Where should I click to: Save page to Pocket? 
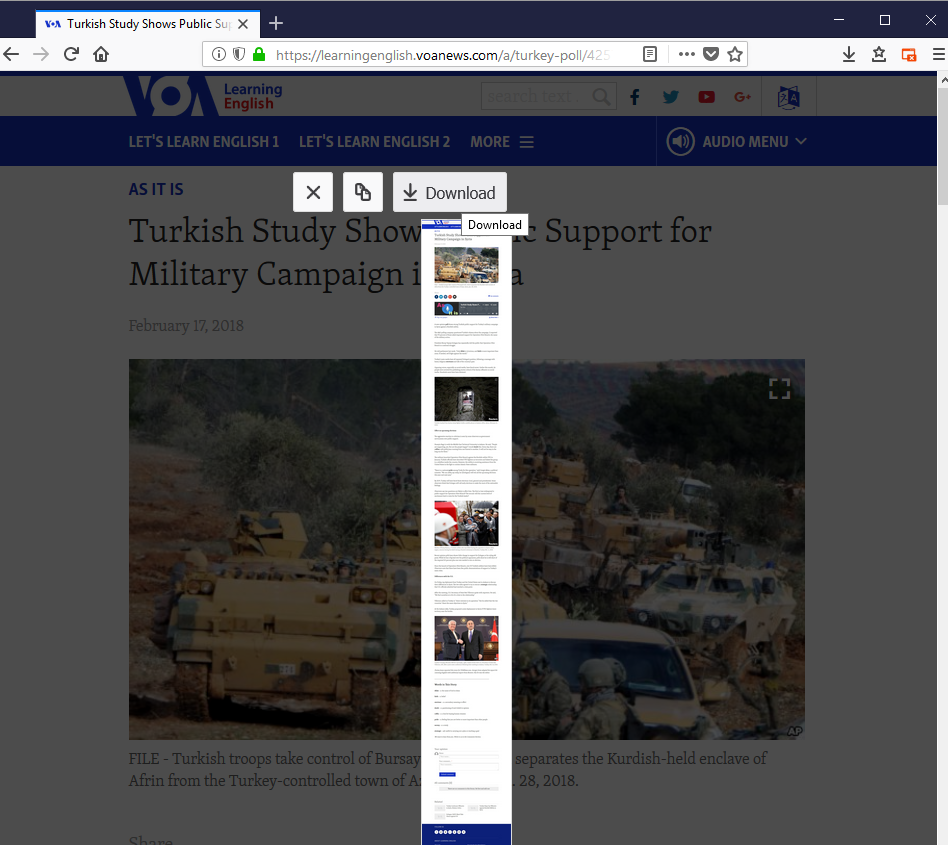click(x=711, y=55)
